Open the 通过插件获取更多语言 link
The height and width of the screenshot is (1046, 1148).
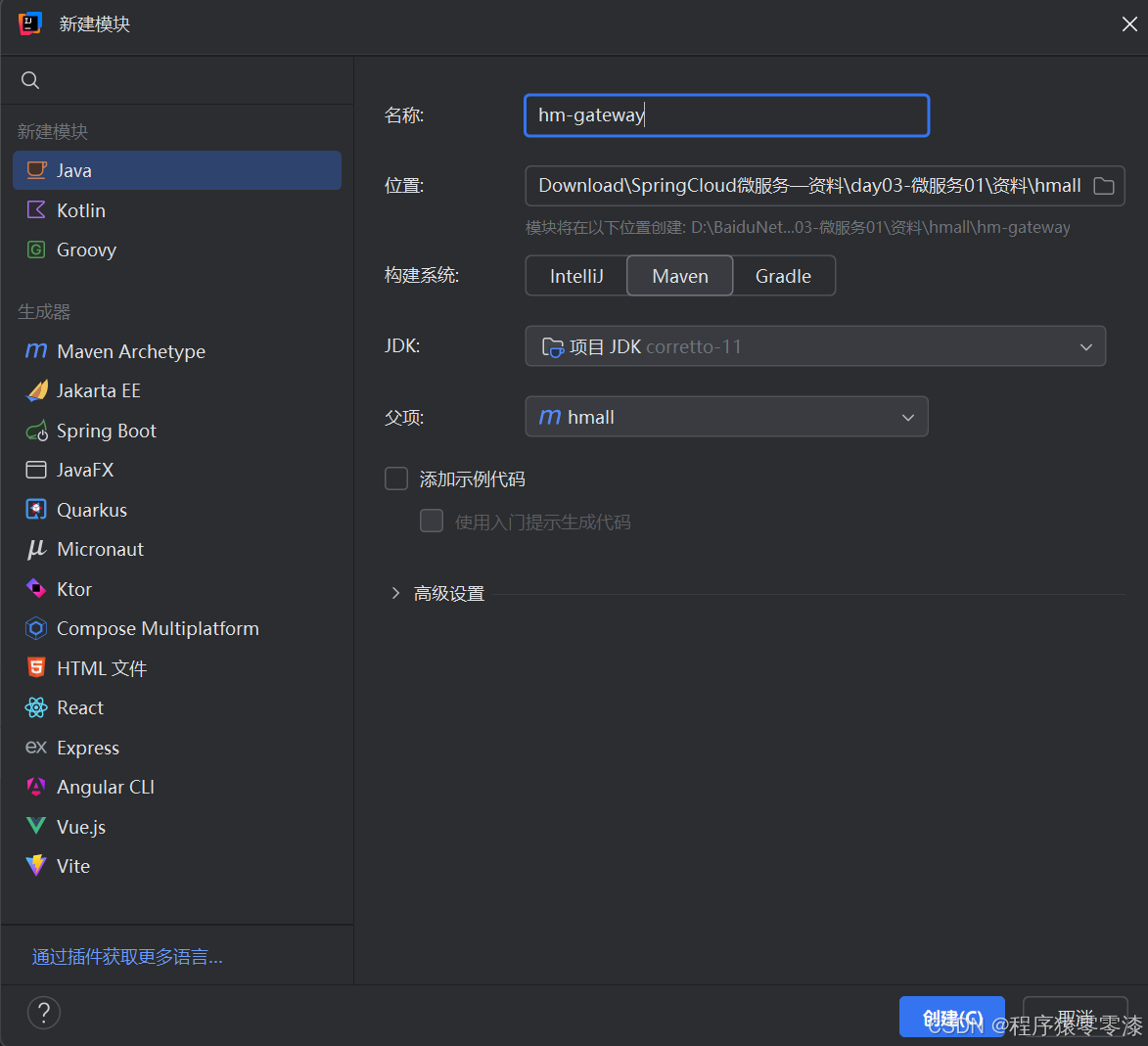126,957
